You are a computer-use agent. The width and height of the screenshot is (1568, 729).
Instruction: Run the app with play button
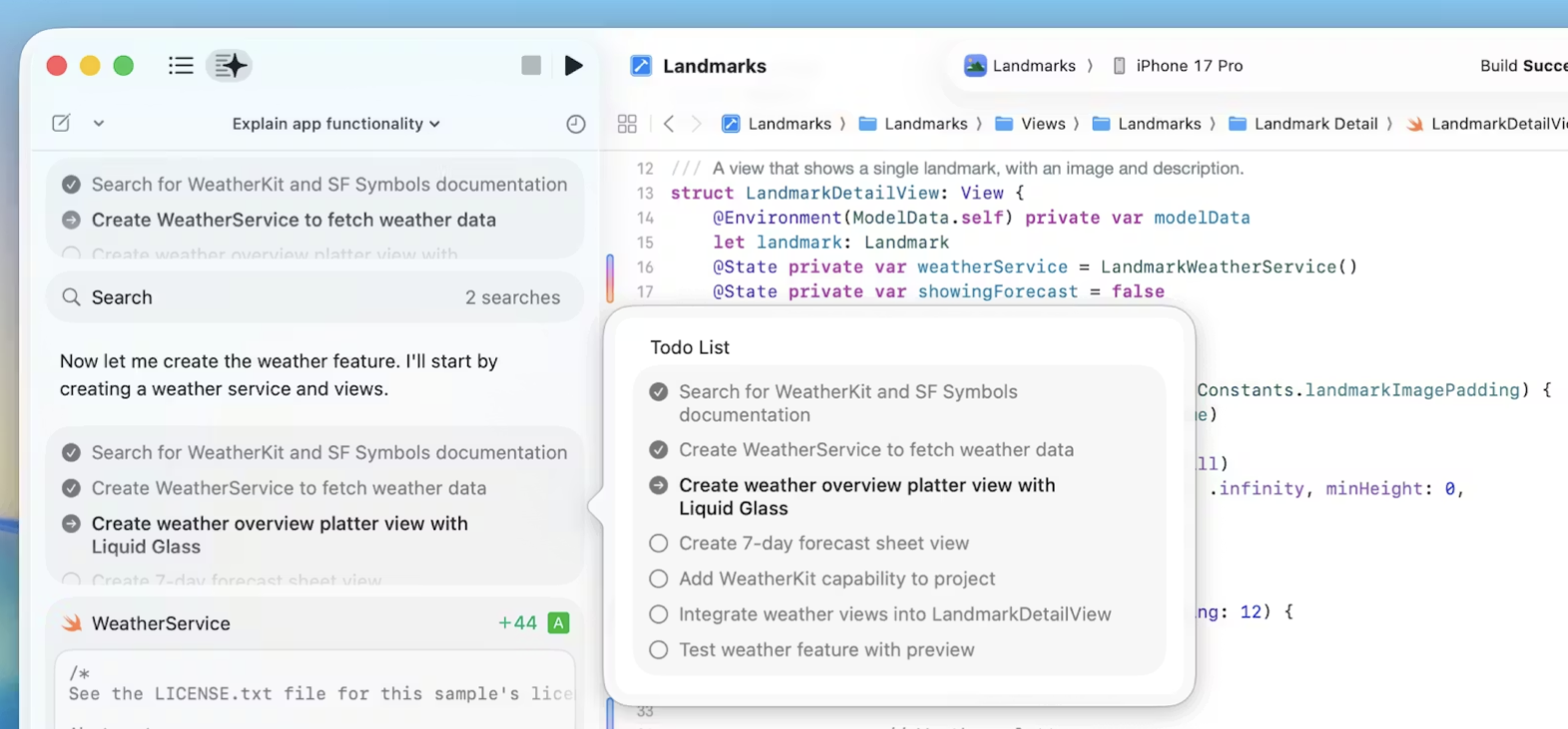click(573, 66)
